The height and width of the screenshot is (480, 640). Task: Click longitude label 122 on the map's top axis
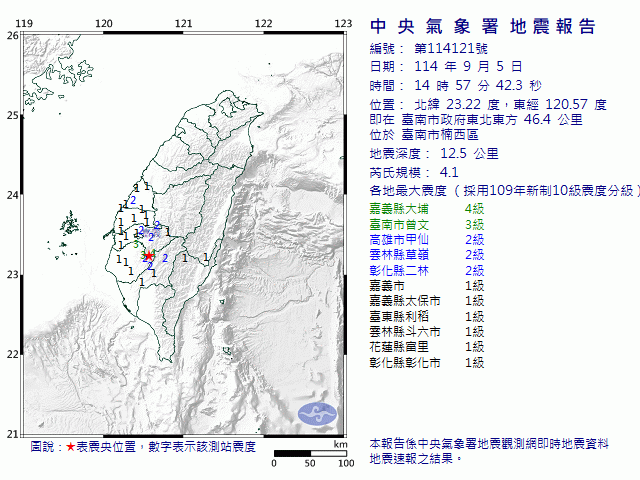point(263,24)
